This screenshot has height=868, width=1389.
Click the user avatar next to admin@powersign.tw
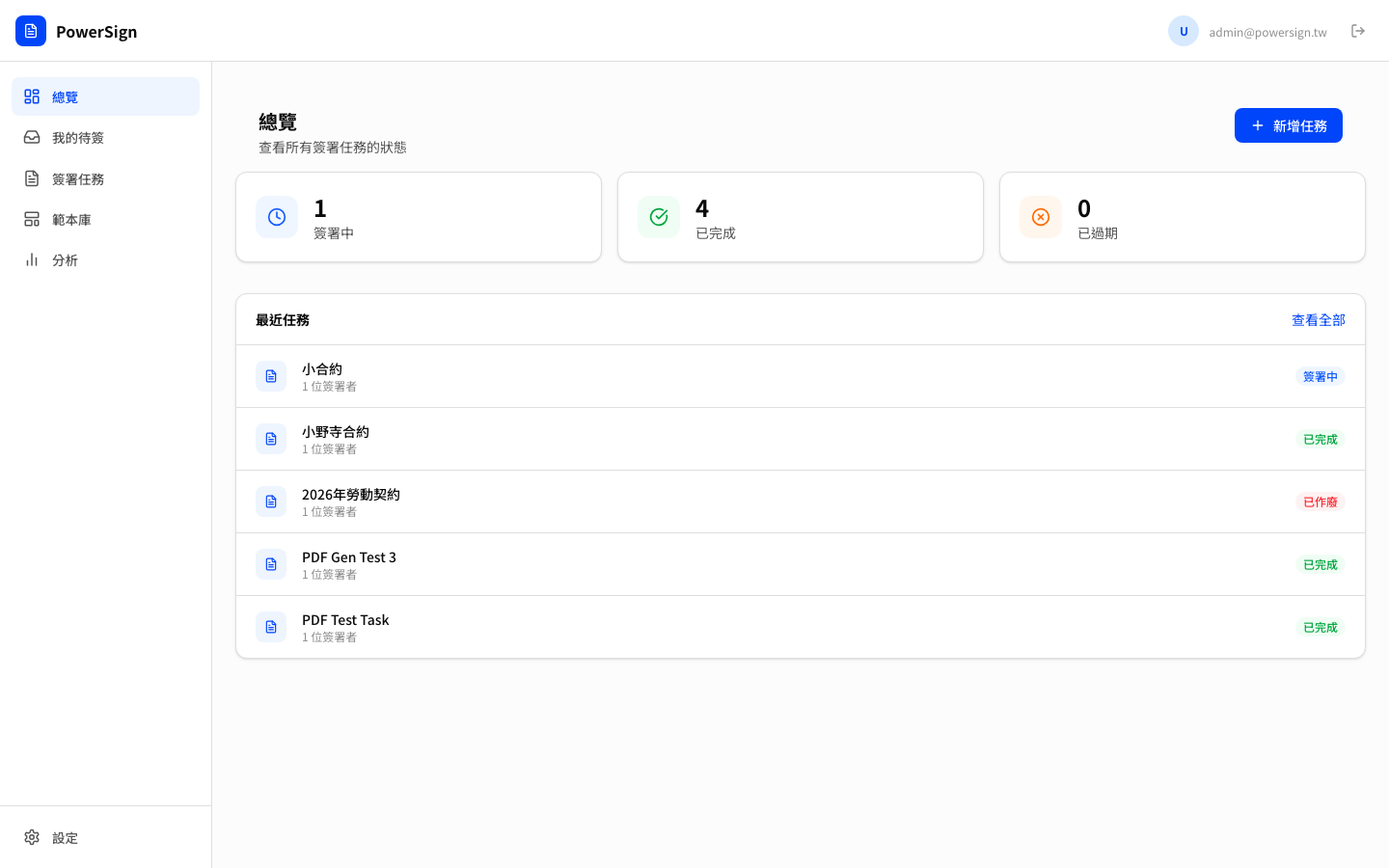click(1184, 31)
